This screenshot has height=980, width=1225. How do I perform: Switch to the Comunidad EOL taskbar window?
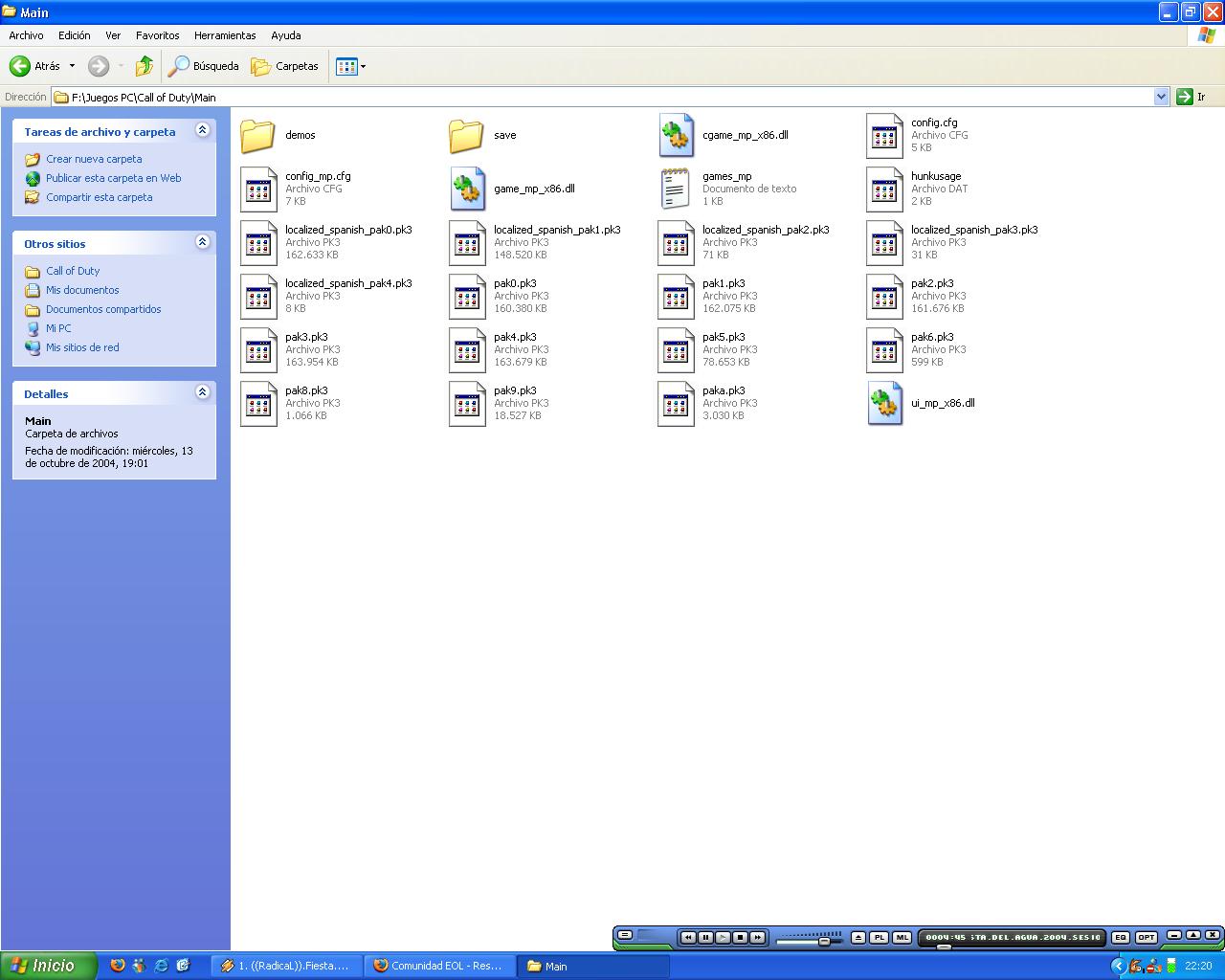[439, 966]
